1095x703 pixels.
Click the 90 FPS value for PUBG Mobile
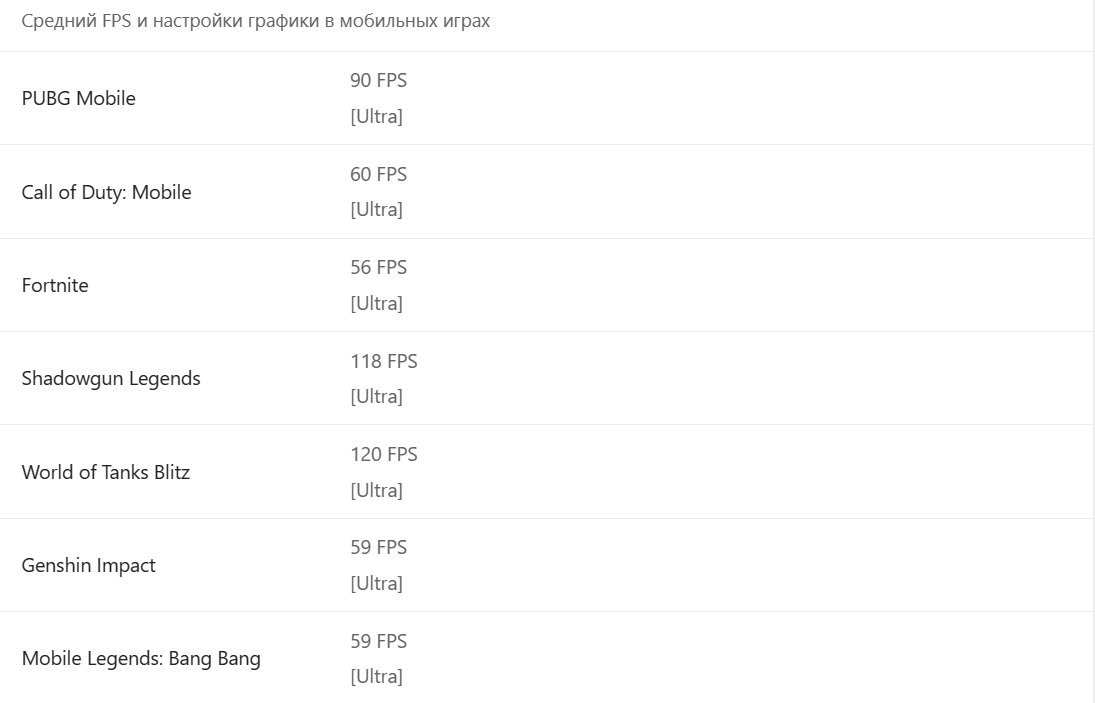[x=379, y=80]
